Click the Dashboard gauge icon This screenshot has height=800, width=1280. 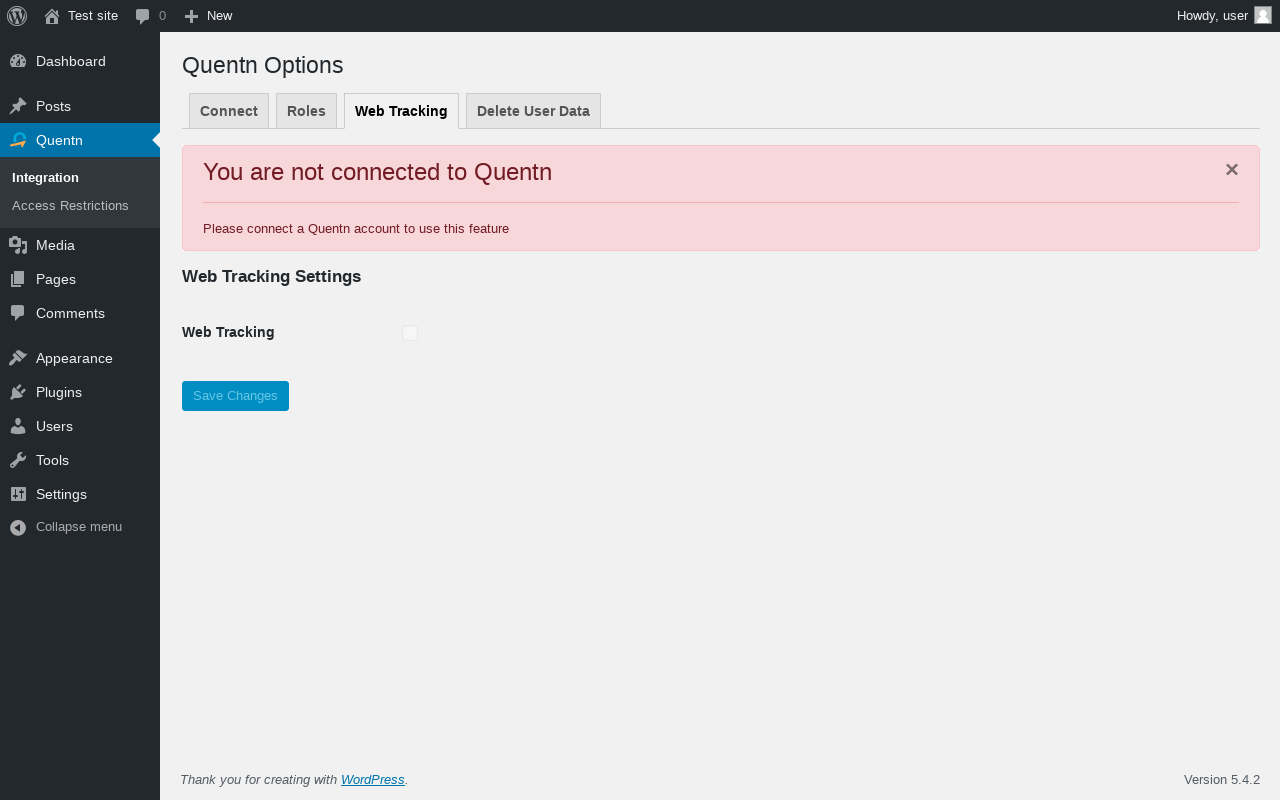[x=18, y=61]
